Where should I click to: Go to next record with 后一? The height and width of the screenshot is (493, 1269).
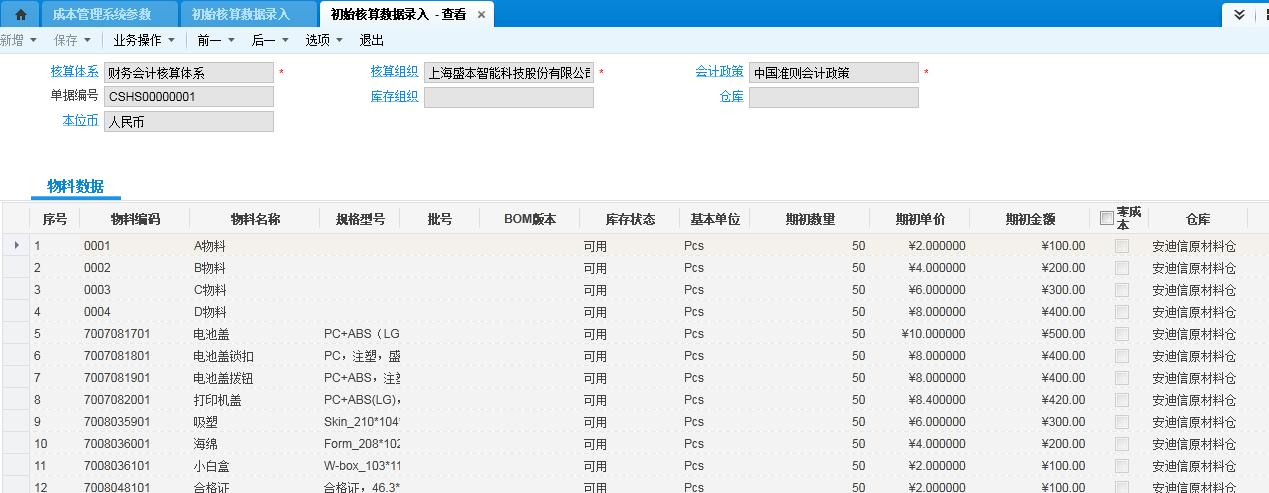(x=263, y=40)
